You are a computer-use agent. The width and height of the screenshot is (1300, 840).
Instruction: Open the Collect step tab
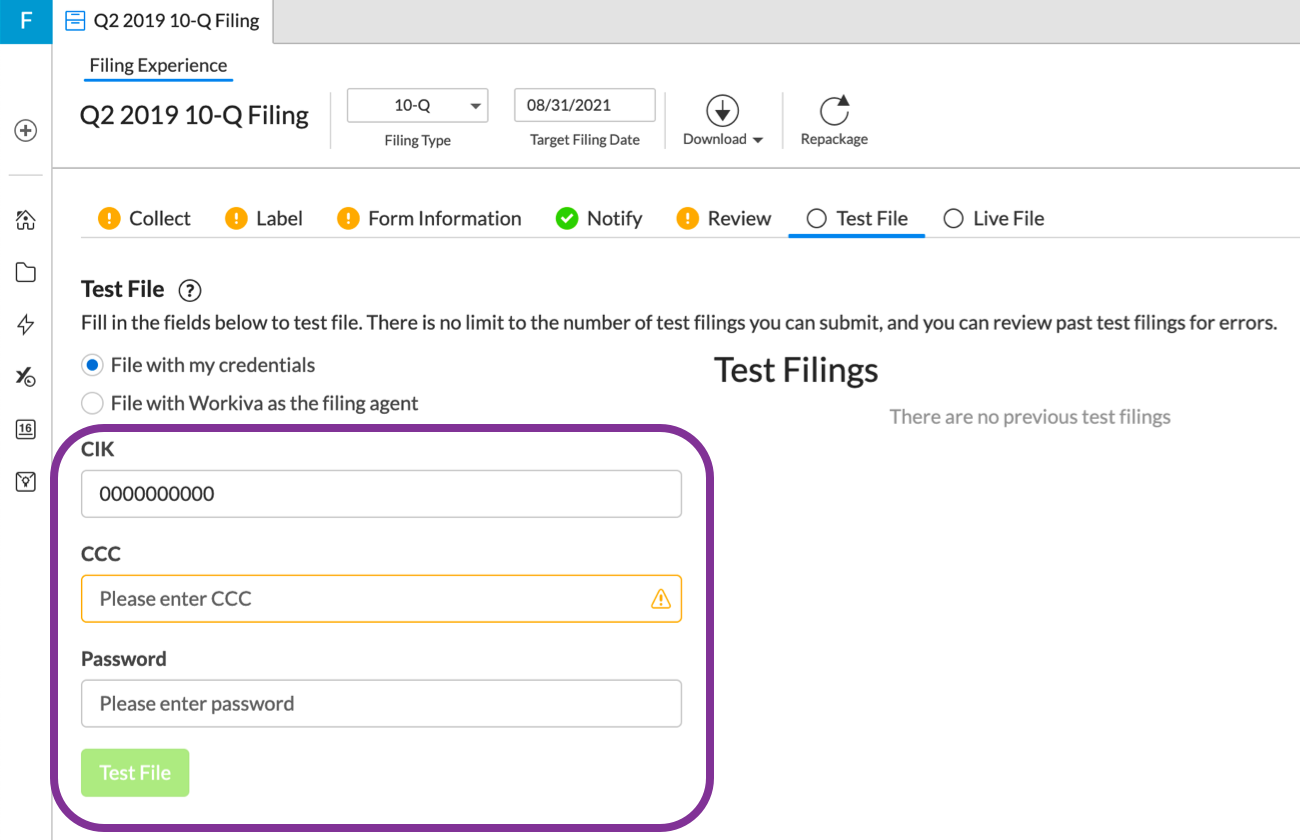tap(145, 219)
